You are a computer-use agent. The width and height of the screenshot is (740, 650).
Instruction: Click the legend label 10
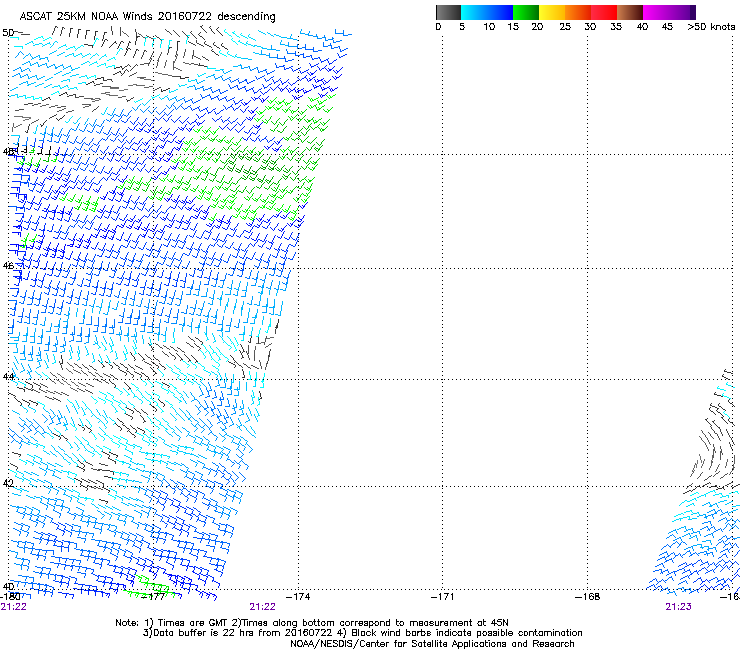(489, 27)
